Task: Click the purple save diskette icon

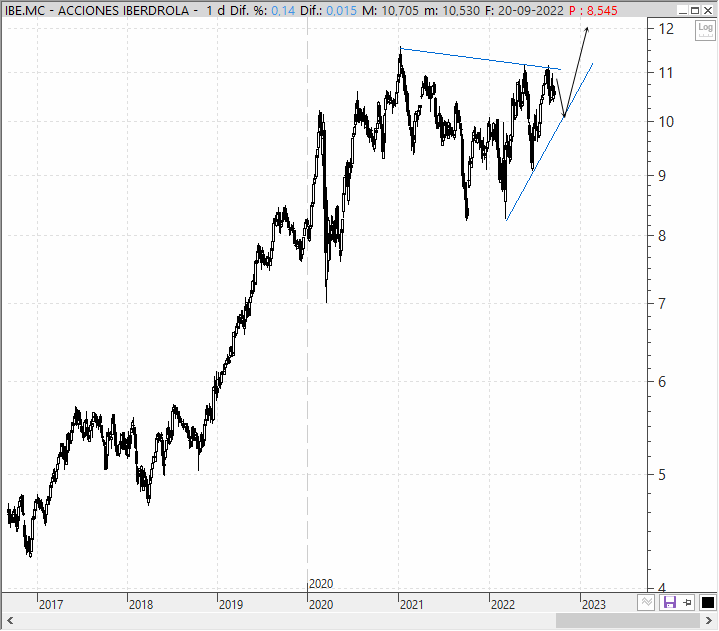Action: tap(669, 603)
